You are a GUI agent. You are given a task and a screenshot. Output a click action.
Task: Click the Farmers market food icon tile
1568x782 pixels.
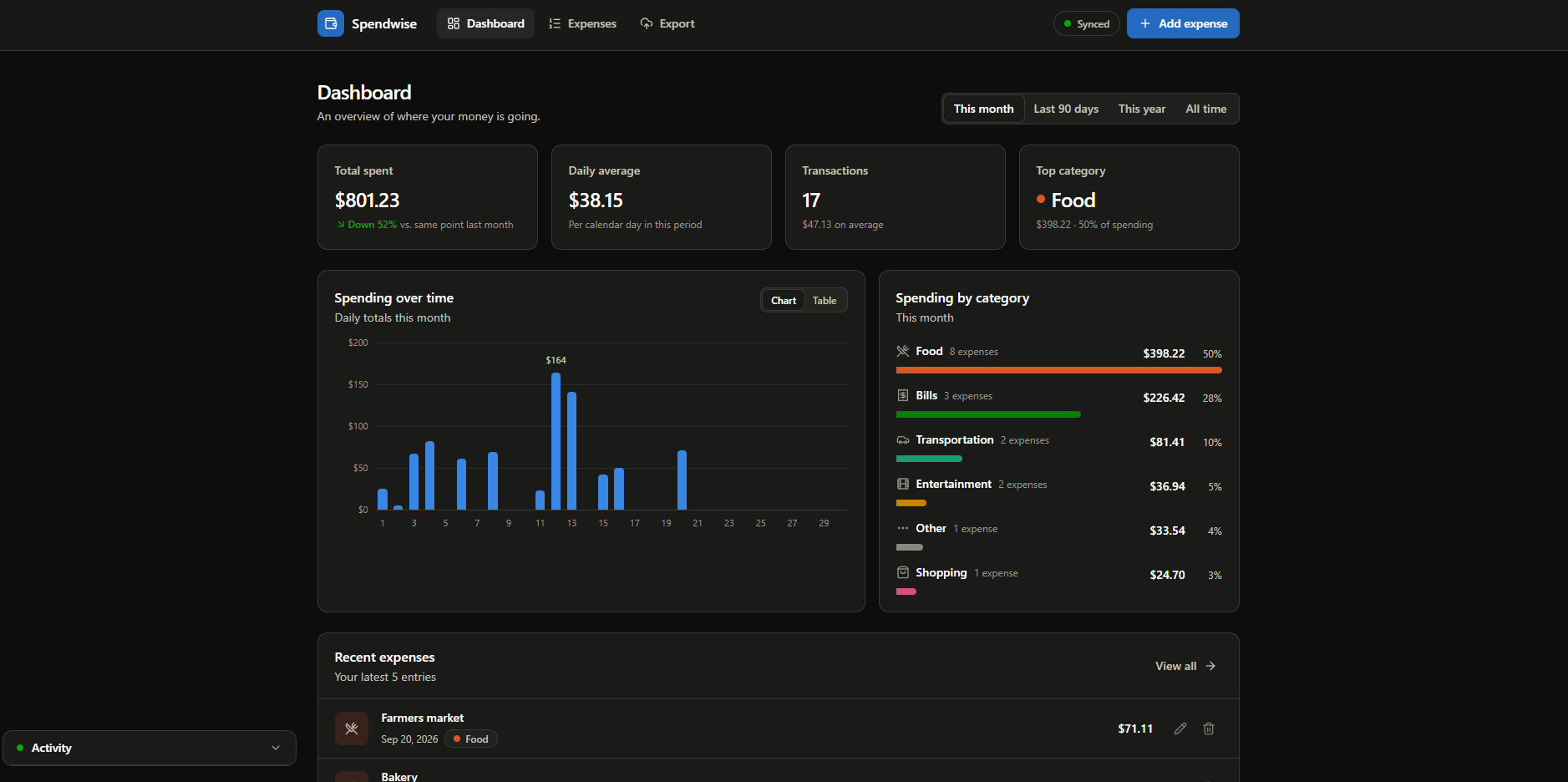(352, 729)
